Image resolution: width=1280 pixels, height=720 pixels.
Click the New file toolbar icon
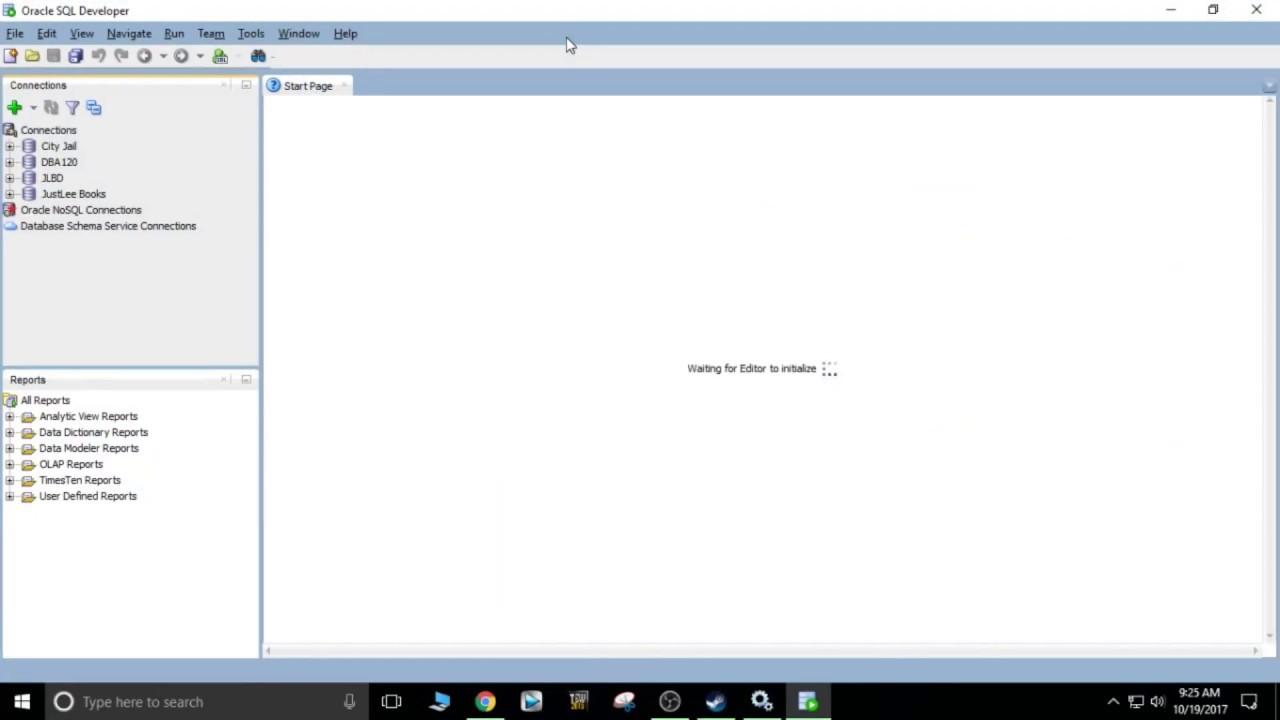10,56
